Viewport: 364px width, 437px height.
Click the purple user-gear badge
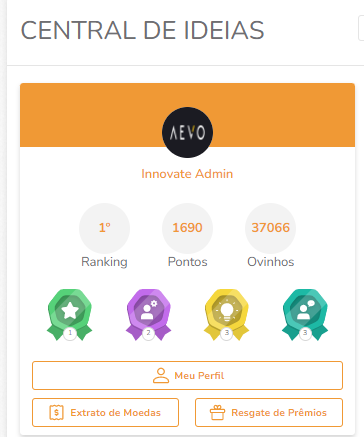148,315
